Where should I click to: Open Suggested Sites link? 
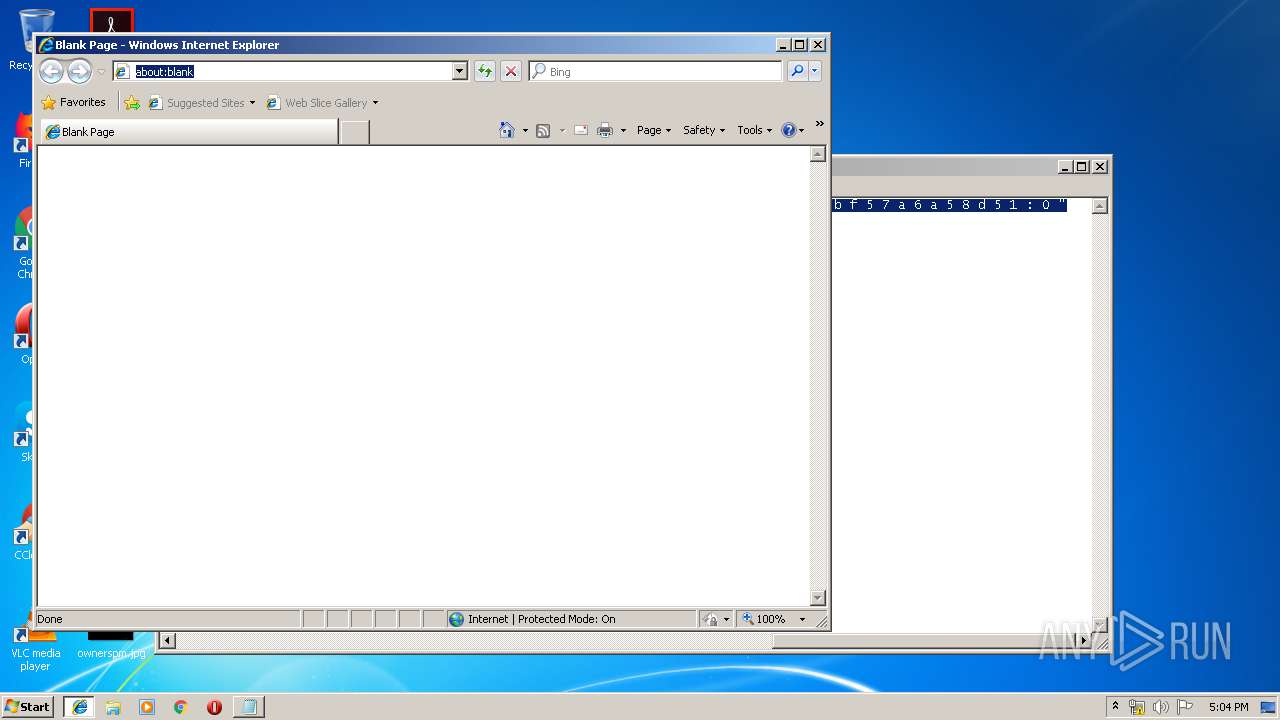click(x=201, y=102)
